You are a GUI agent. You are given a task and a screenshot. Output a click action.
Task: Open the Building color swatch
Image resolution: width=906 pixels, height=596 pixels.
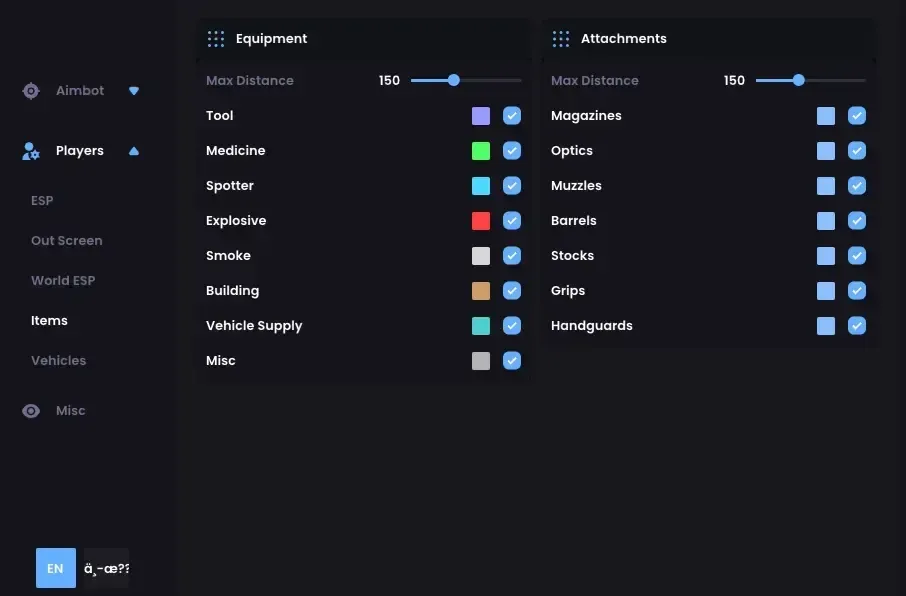481,291
